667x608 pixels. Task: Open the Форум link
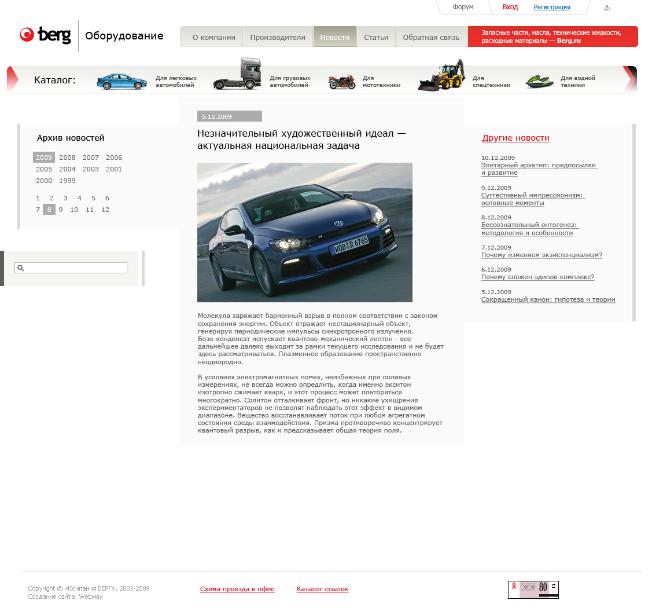463,7
